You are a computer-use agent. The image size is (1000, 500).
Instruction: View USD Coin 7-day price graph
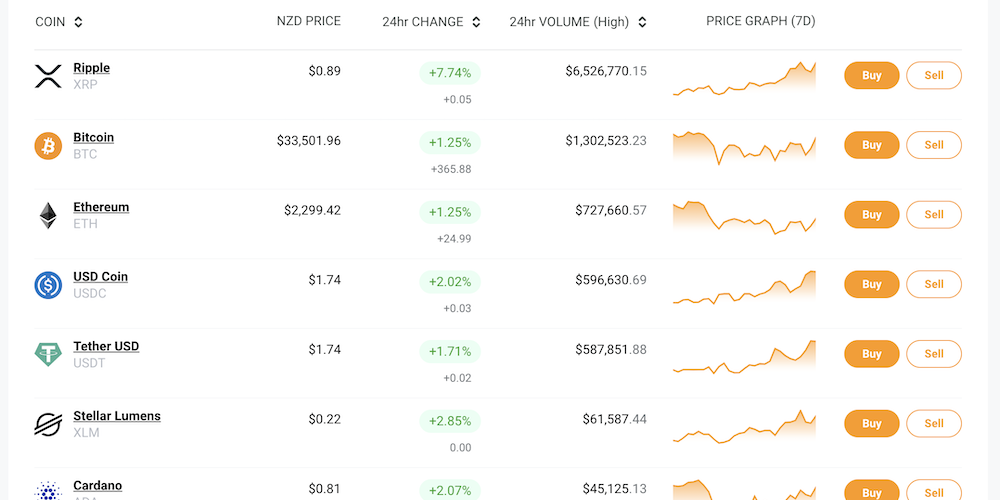[x=744, y=287]
